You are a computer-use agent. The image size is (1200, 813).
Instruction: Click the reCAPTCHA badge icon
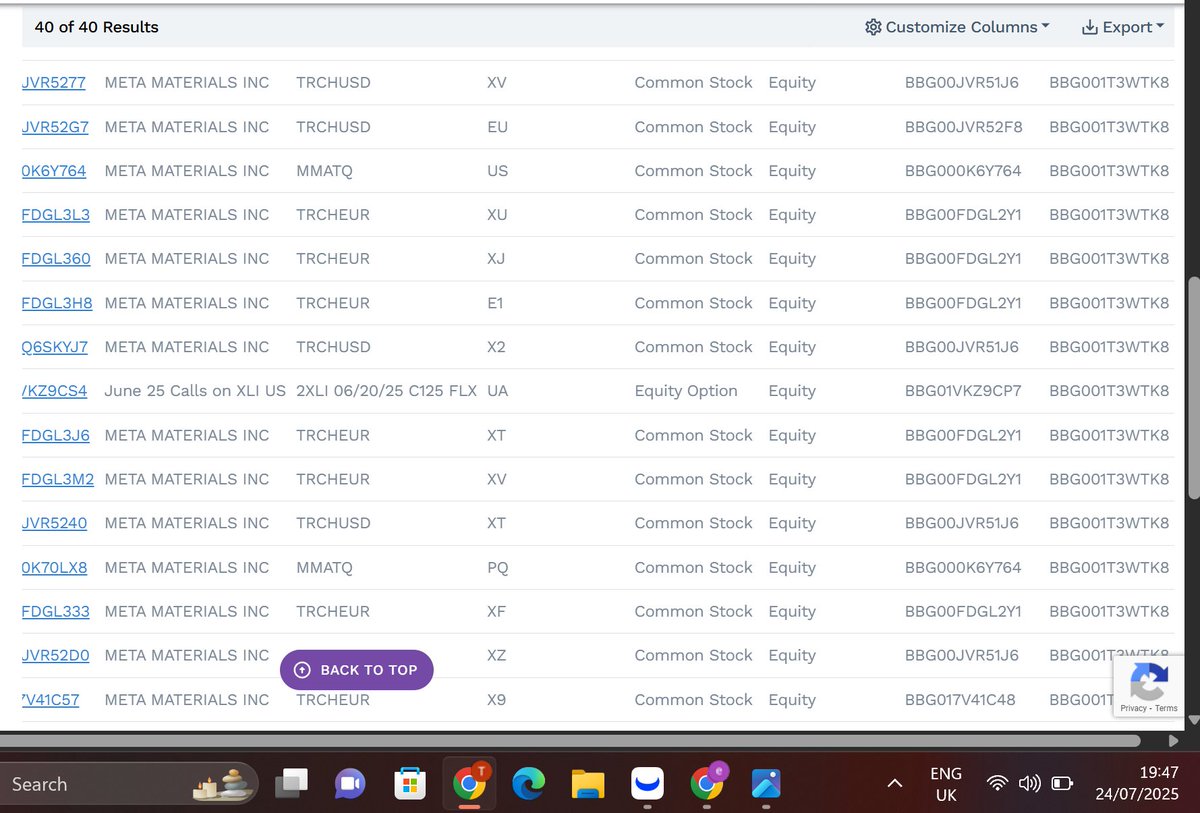[1148, 682]
